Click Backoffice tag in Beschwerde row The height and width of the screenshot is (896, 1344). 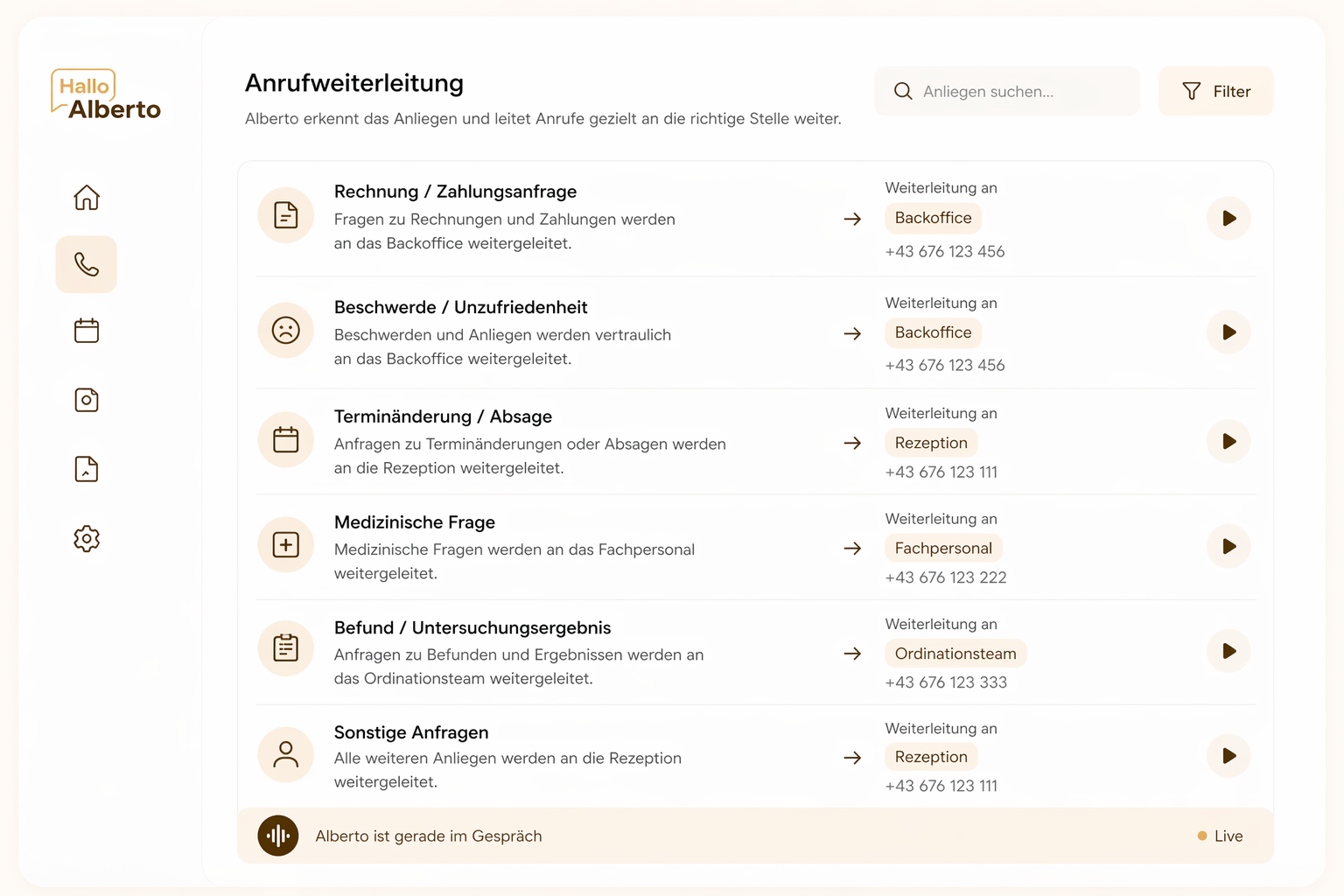click(x=933, y=332)
